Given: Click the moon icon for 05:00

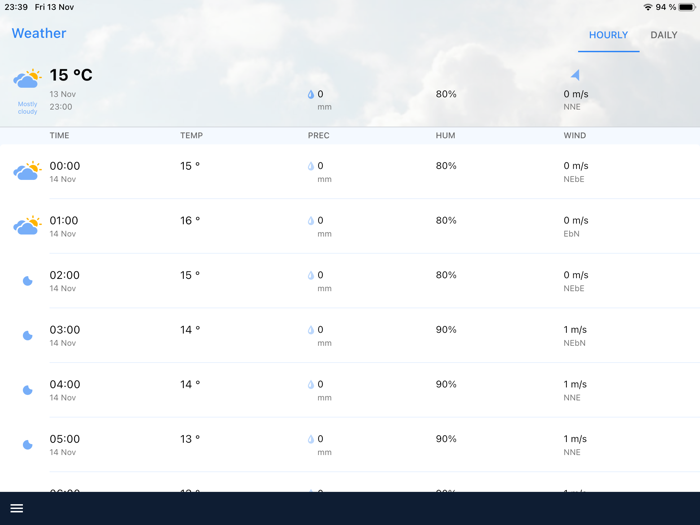Looking at the screenshot, I should click(28, 444).
